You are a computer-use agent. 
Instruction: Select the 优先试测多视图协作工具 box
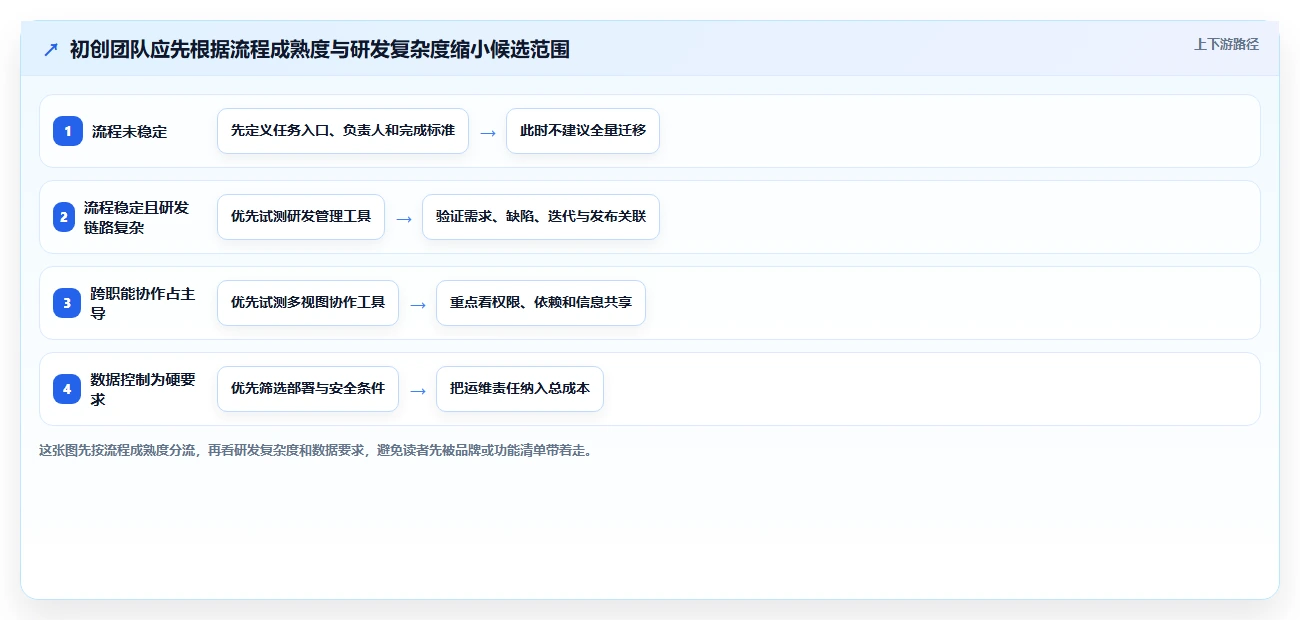point(308,303)
